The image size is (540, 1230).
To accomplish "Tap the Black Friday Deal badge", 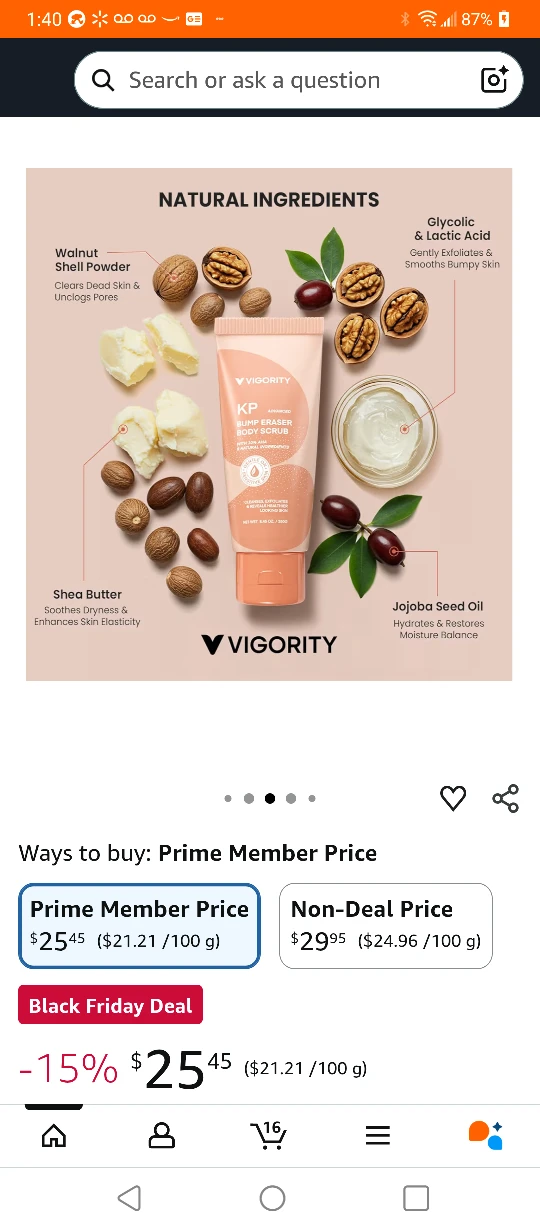I will point(111,1005).
